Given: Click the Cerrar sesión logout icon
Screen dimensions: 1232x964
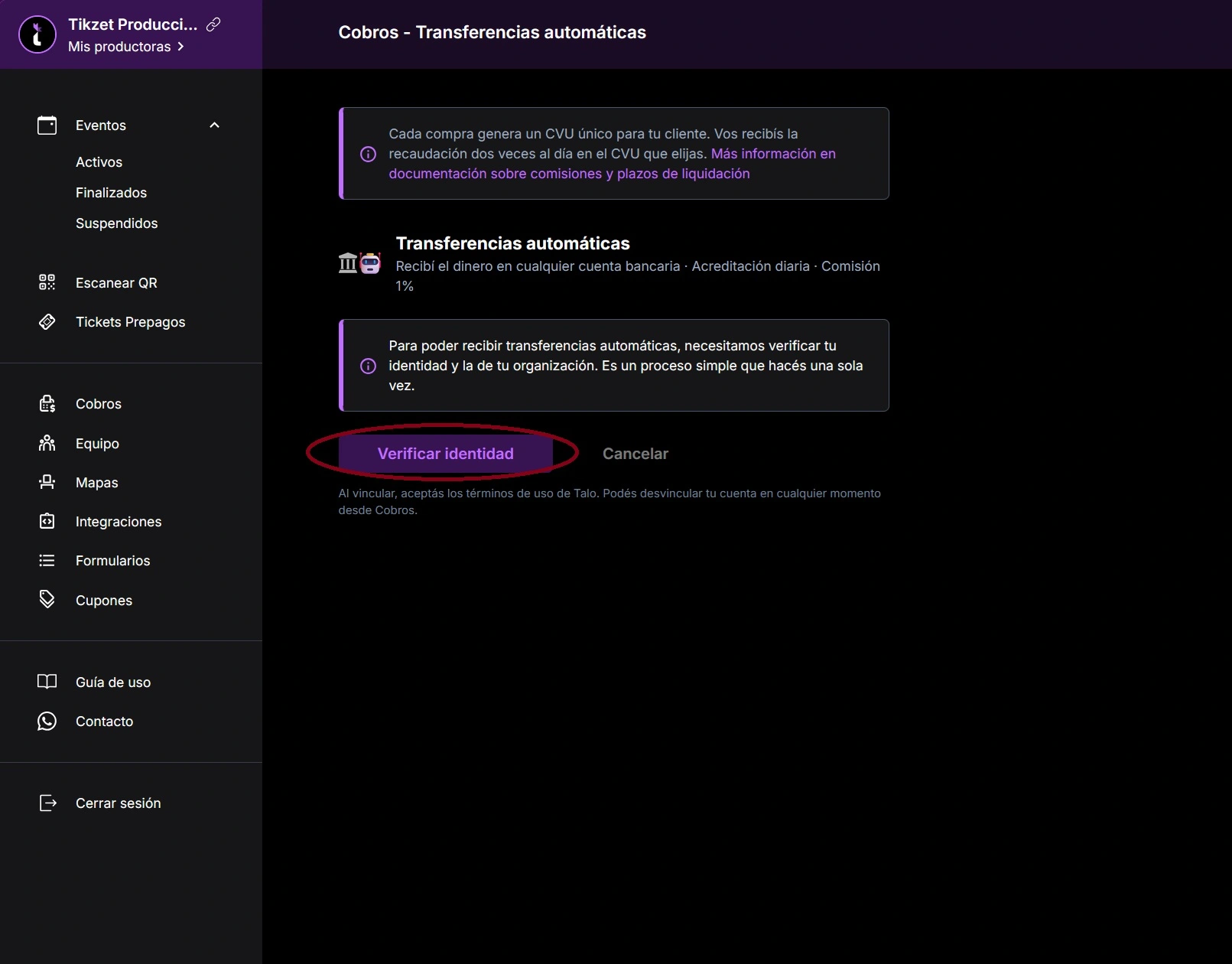Looking at the screenshot, I should [x=47, y=803].
